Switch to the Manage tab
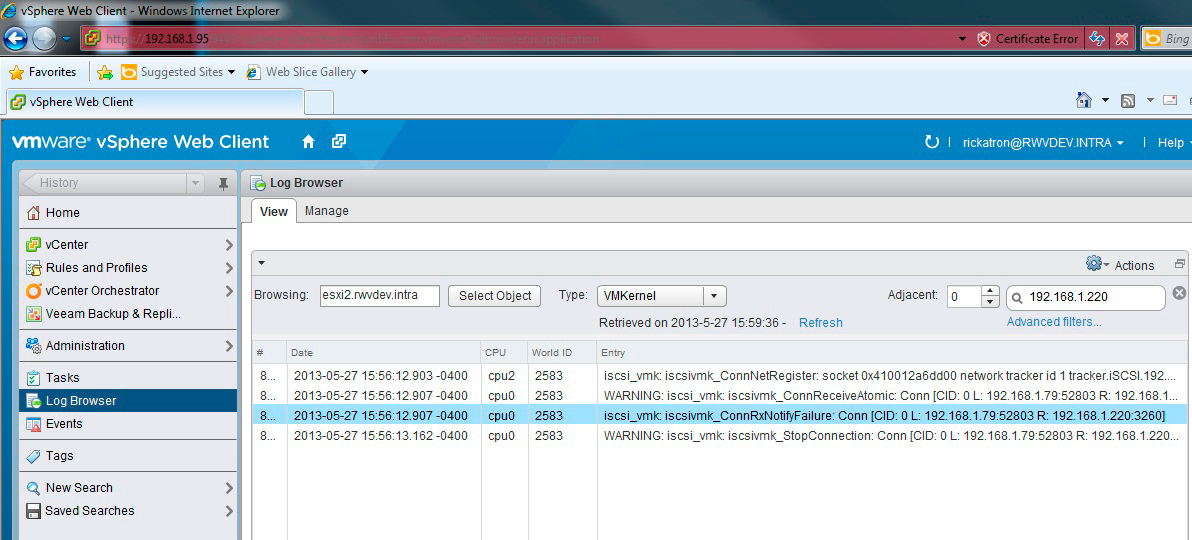This screenshot has height=540, width=1192. pos(327,211)
